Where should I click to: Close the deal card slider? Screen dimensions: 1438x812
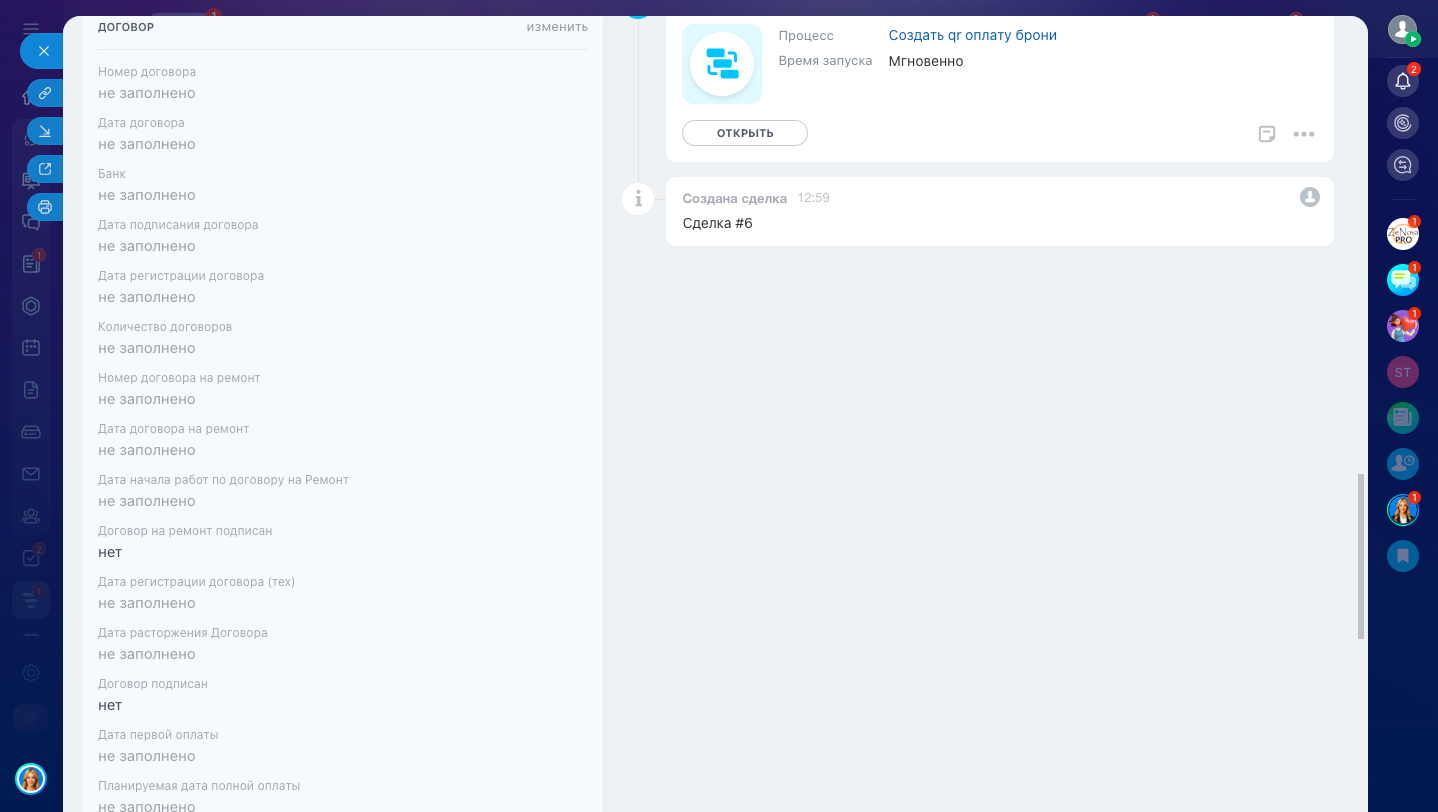tap(42, 51)
